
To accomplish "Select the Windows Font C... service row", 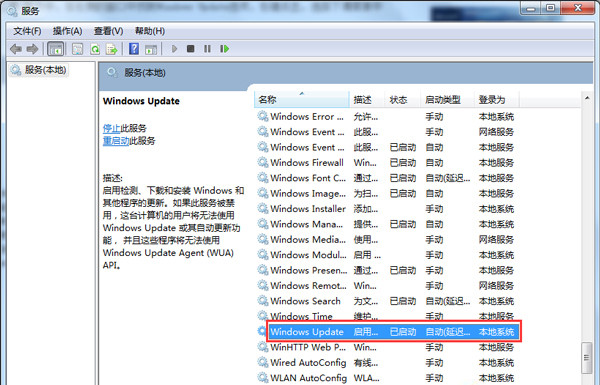I will pos(386,178).
